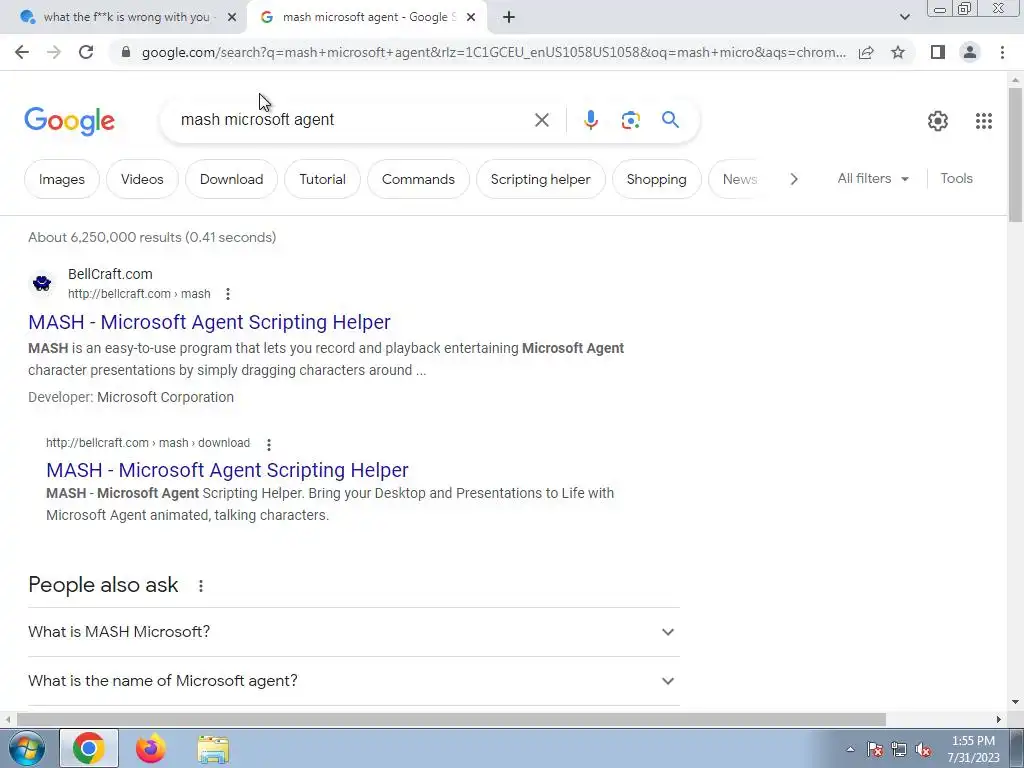Click 'Developer: Microsoft Corporation' text
This screenshot has height=768, width=1024.
pyautogui.click(x=131, y=397)
